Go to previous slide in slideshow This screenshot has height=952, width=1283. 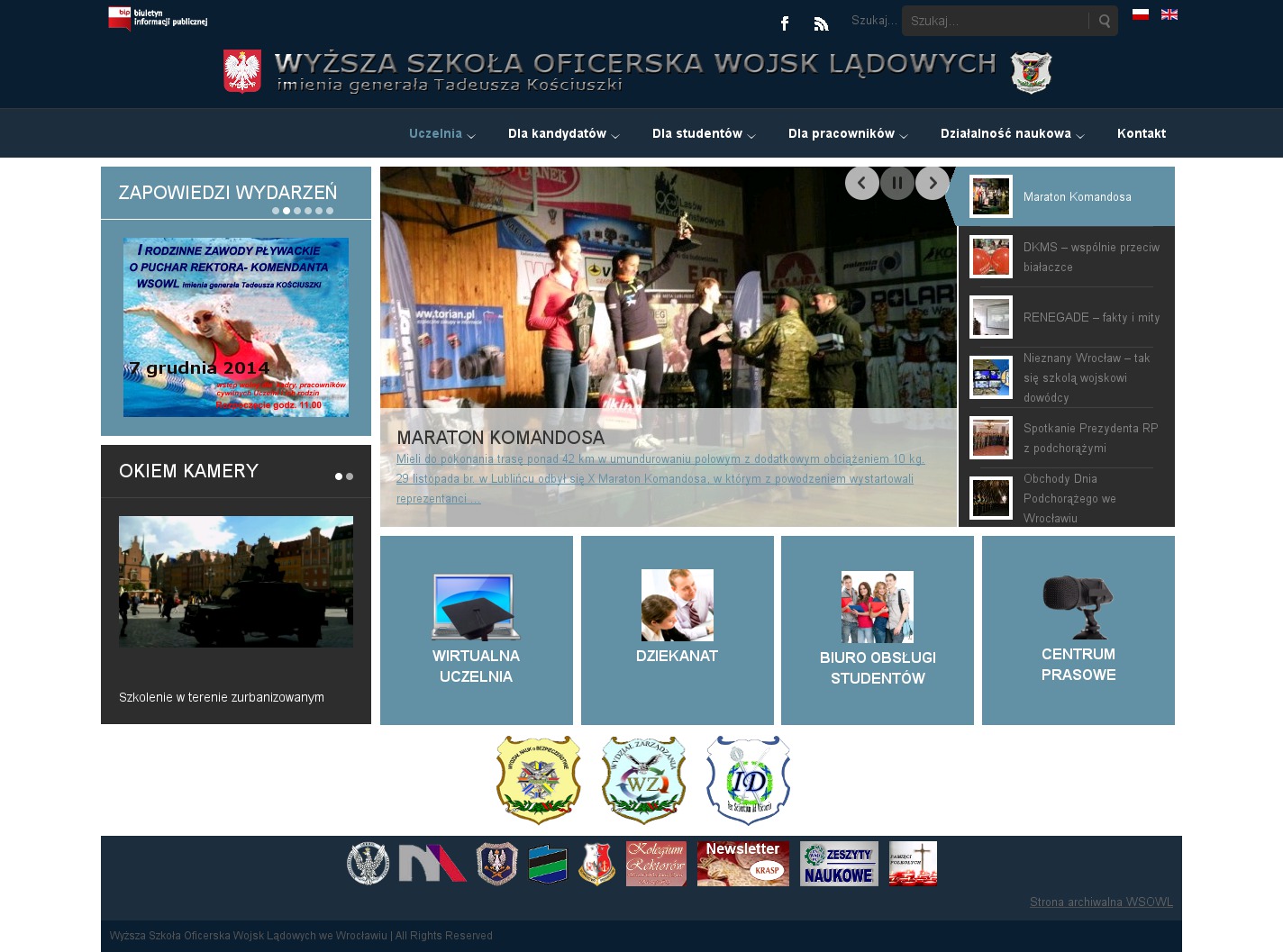tap(862, 183)
